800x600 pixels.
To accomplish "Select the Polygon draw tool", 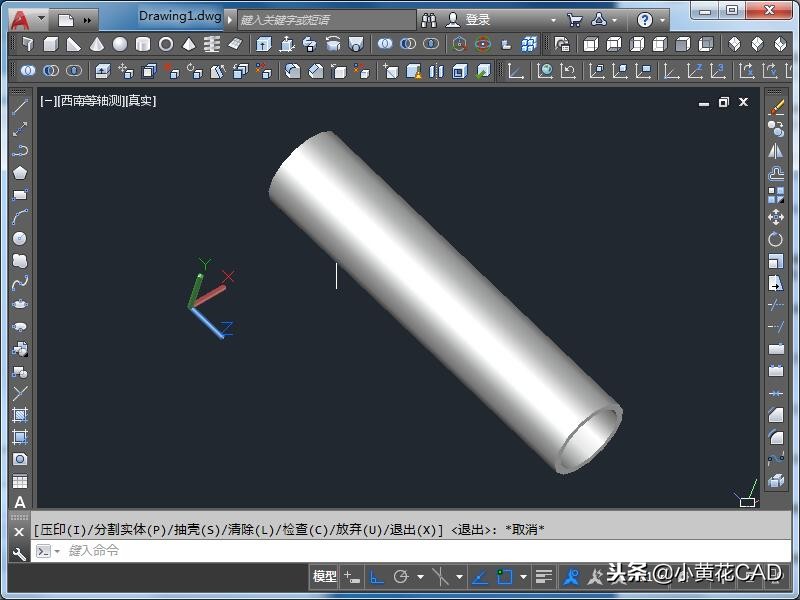I will (x=19, y=172).
